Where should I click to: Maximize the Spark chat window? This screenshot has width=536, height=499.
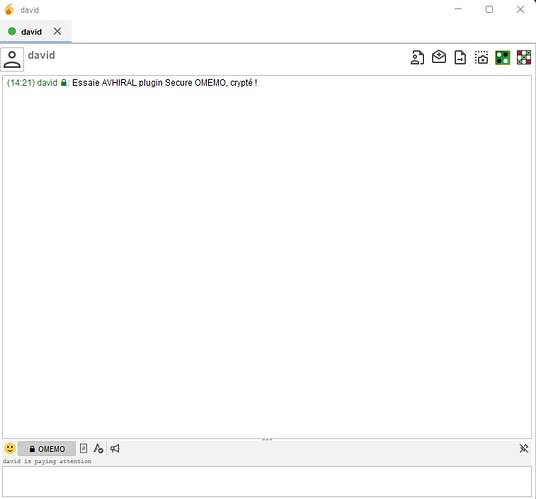pyautogui.click(x=489, y=10)
